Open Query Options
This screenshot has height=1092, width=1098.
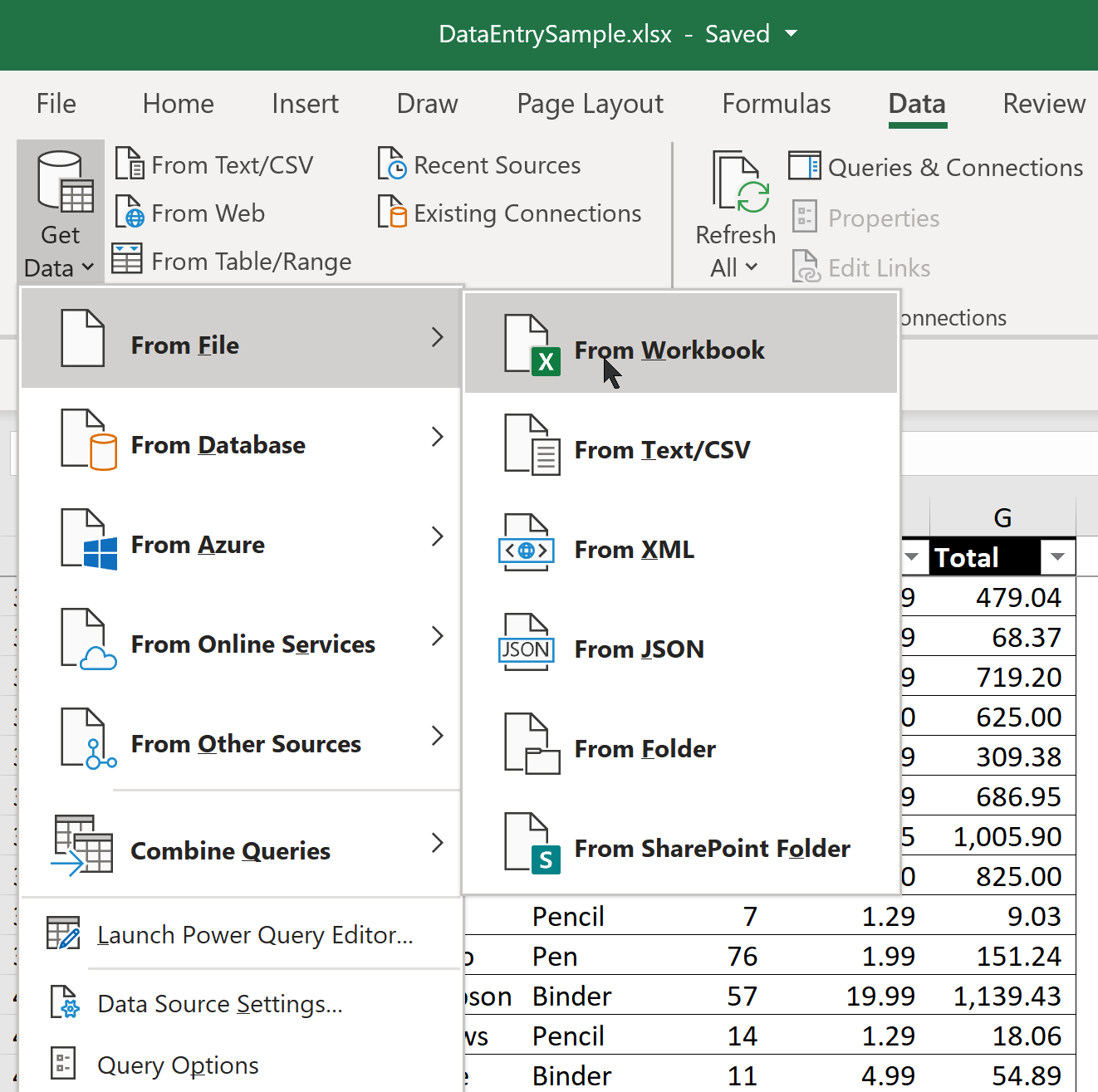(241, 1065)
